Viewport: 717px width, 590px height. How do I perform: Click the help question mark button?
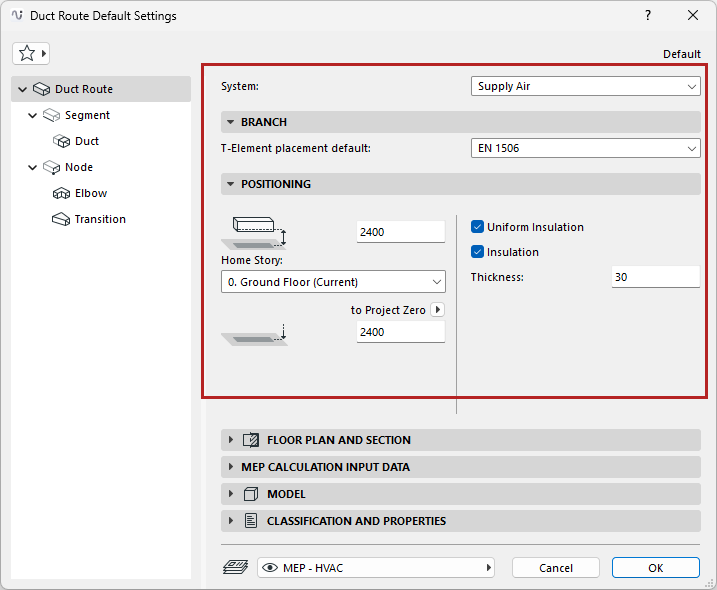[648, 15]
